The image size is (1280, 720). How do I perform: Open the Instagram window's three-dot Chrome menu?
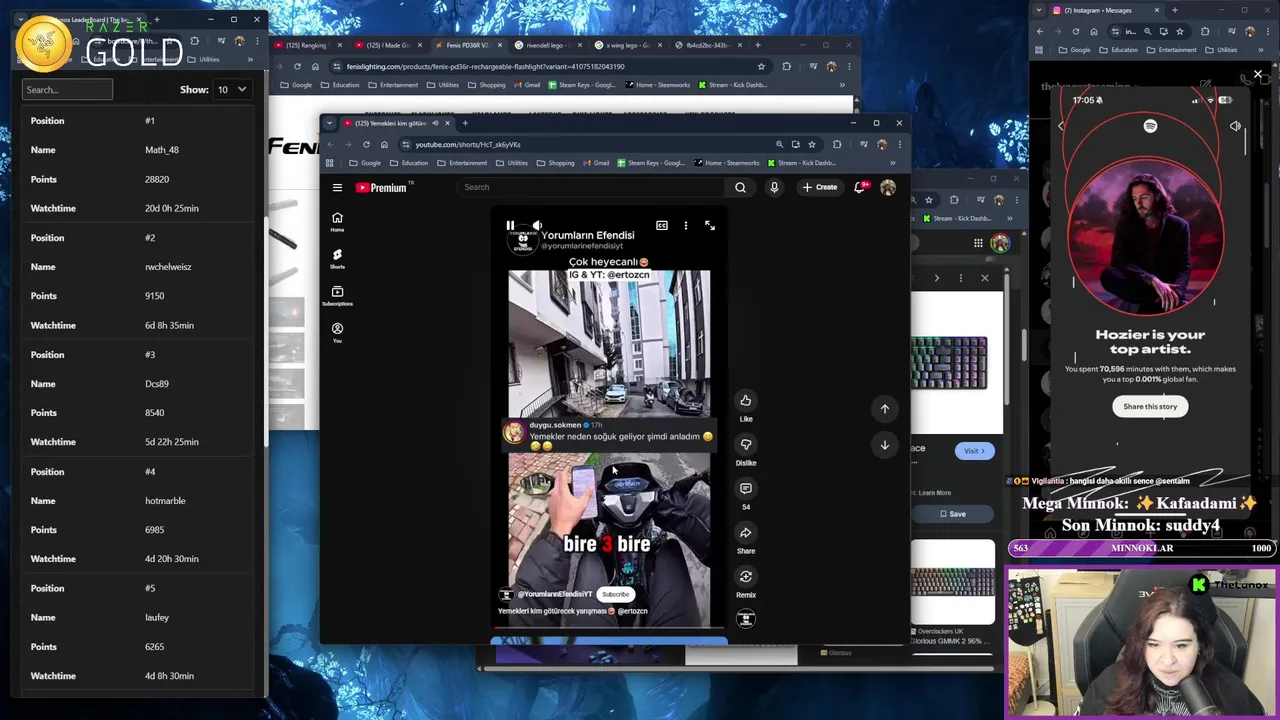click(x=1267, y=31)
